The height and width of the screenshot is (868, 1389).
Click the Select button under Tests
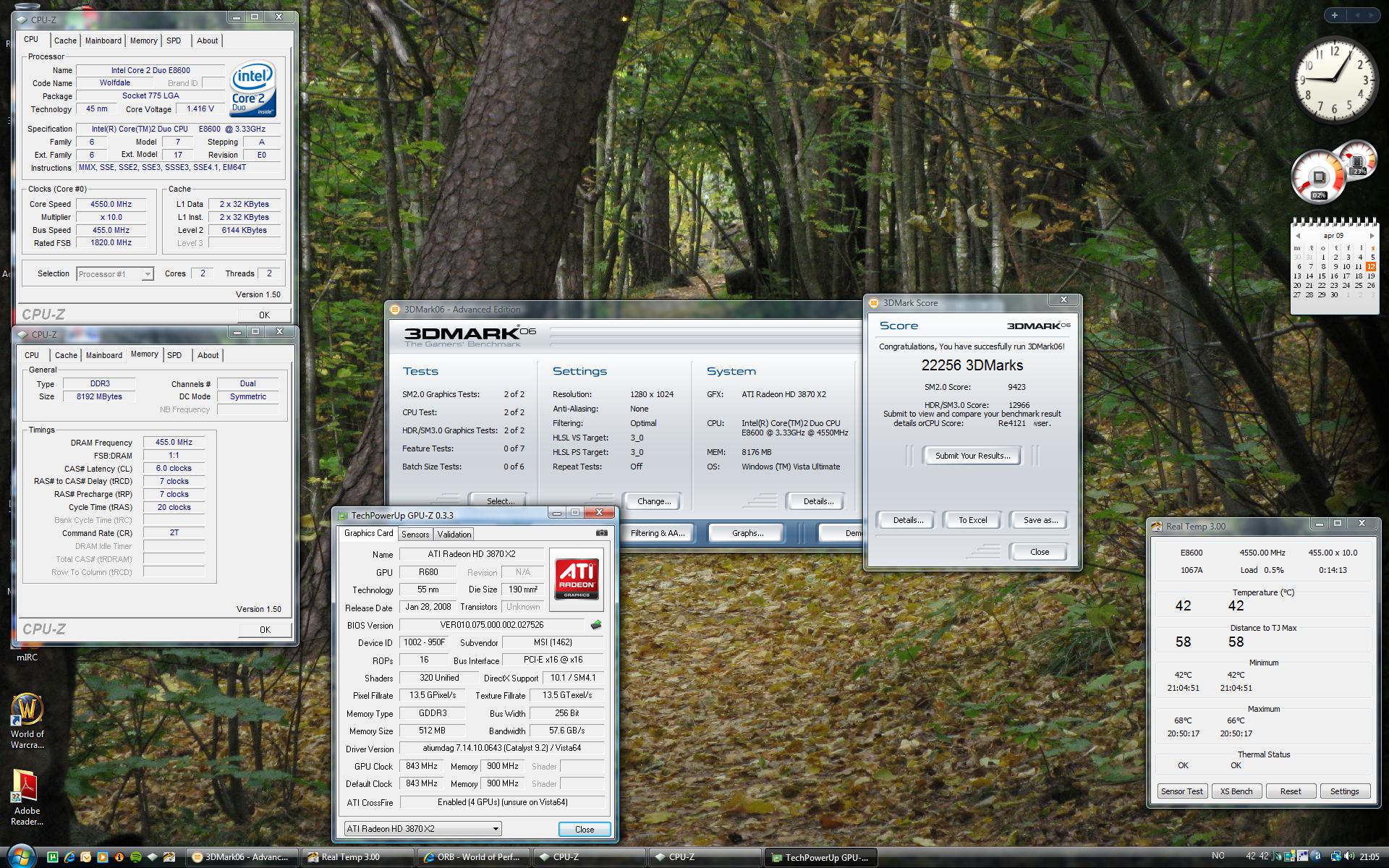[x=500, y=501]
